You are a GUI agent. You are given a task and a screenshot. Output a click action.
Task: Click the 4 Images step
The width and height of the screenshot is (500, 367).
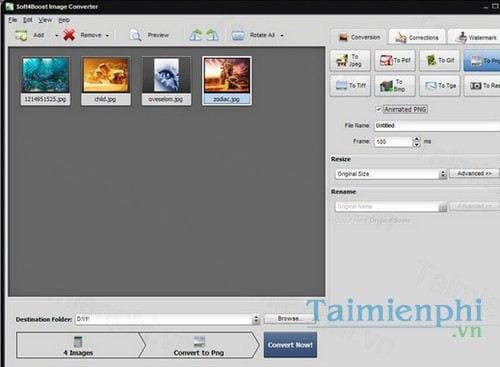click(78, 345)
